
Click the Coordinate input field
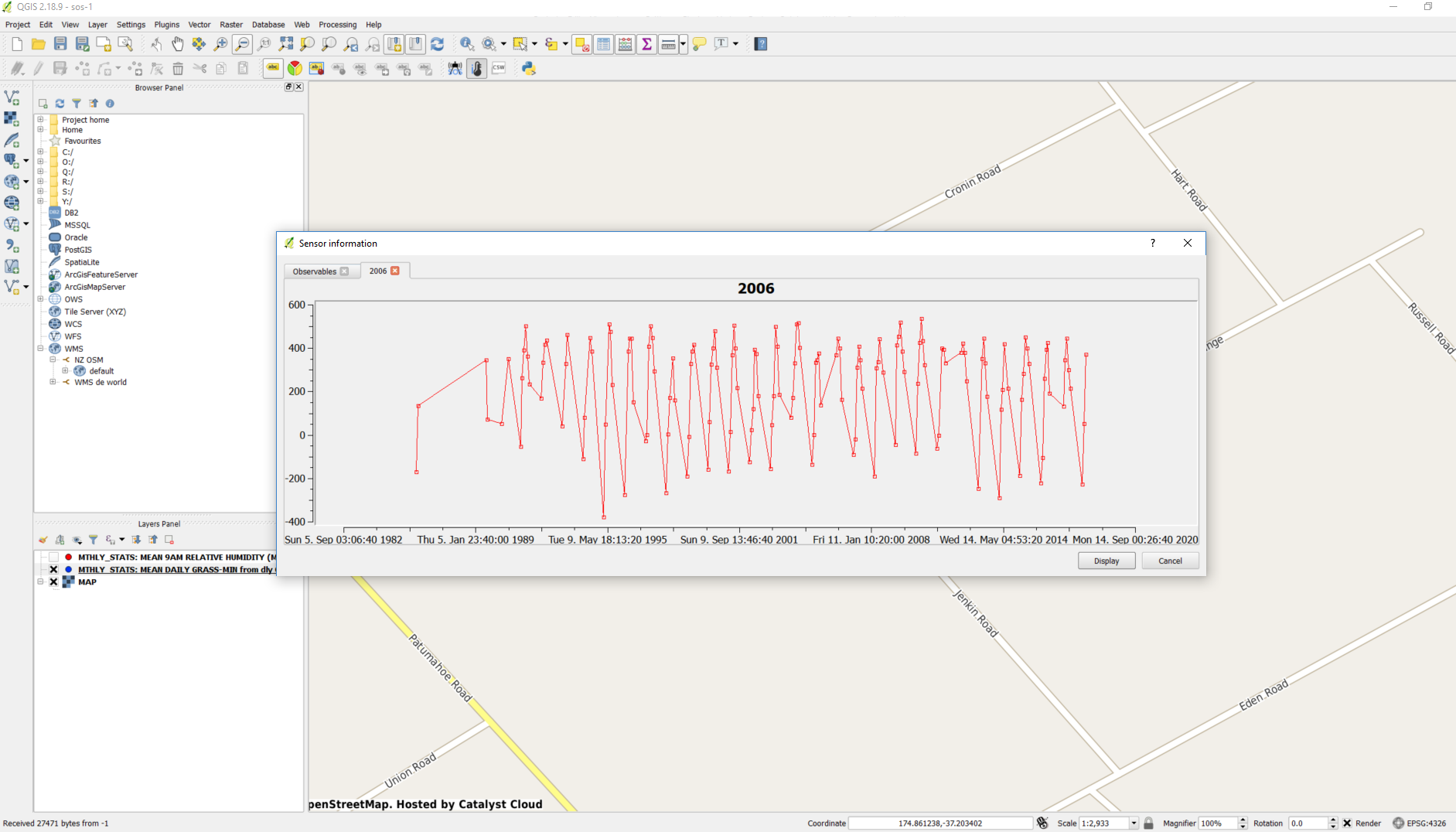[940, 823]
